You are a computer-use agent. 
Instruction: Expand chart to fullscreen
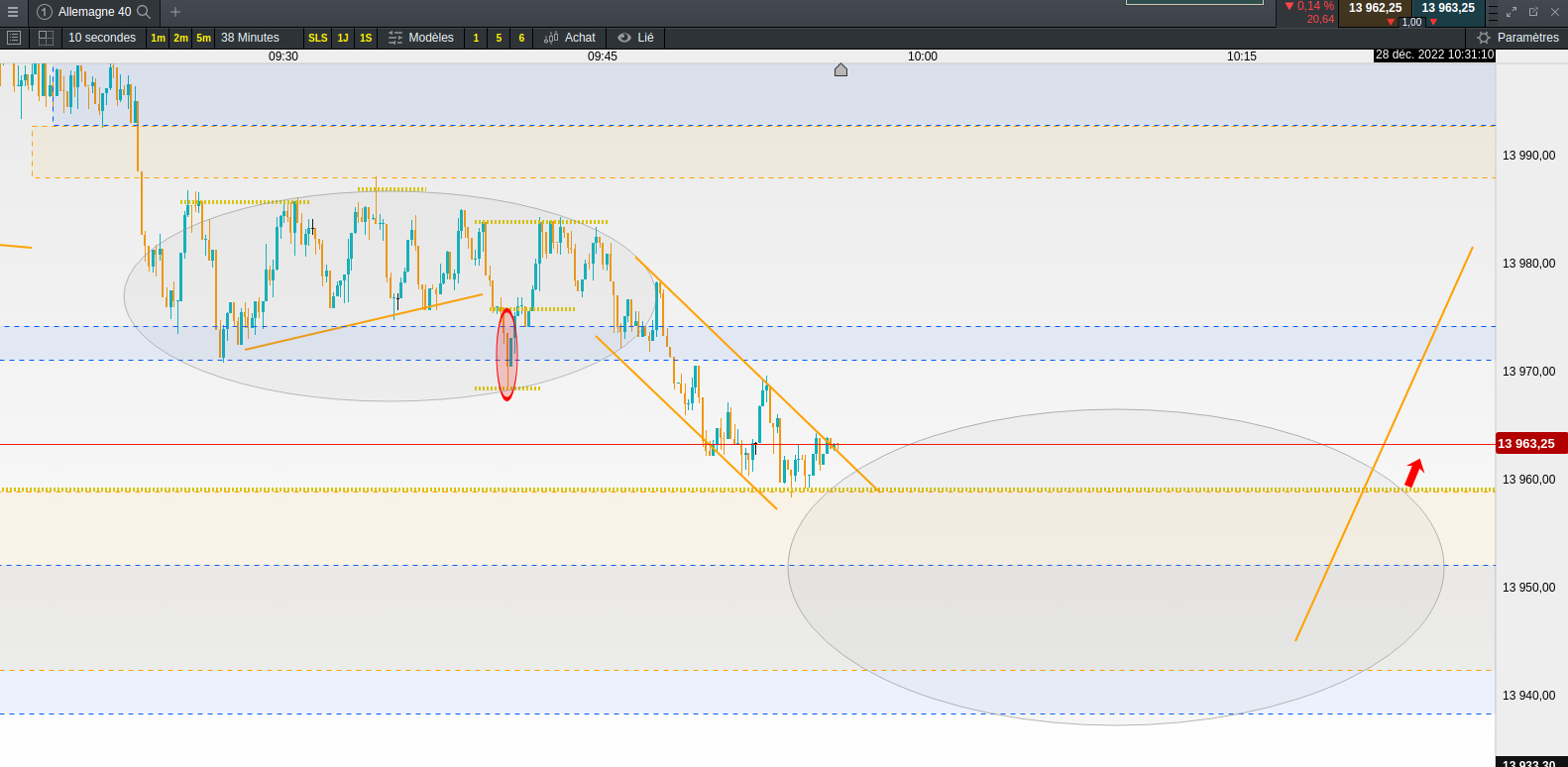pyautogui.click(x=1512, y=12)
